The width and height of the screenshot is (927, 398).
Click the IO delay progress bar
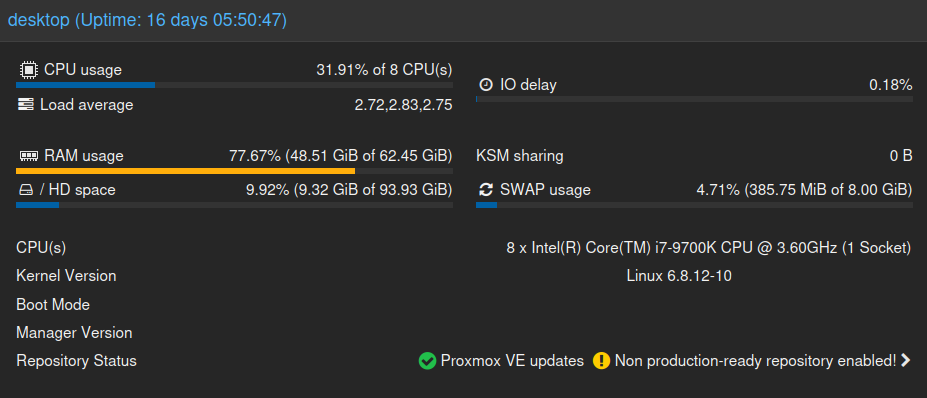point(694,99)
